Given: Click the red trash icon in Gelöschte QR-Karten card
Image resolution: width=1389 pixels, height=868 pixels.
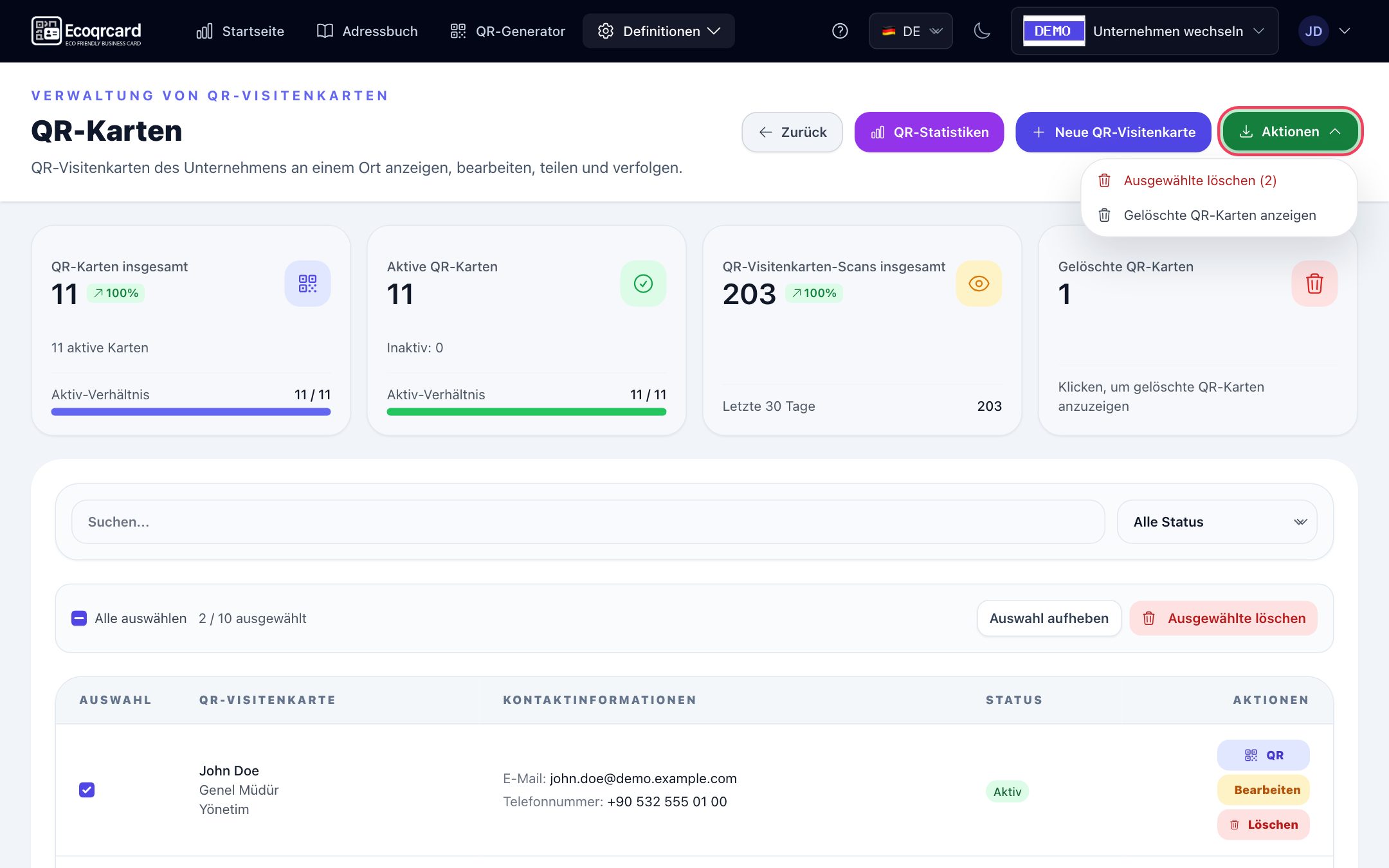Looking at the screenshot, I should [x=1314, y=284].
